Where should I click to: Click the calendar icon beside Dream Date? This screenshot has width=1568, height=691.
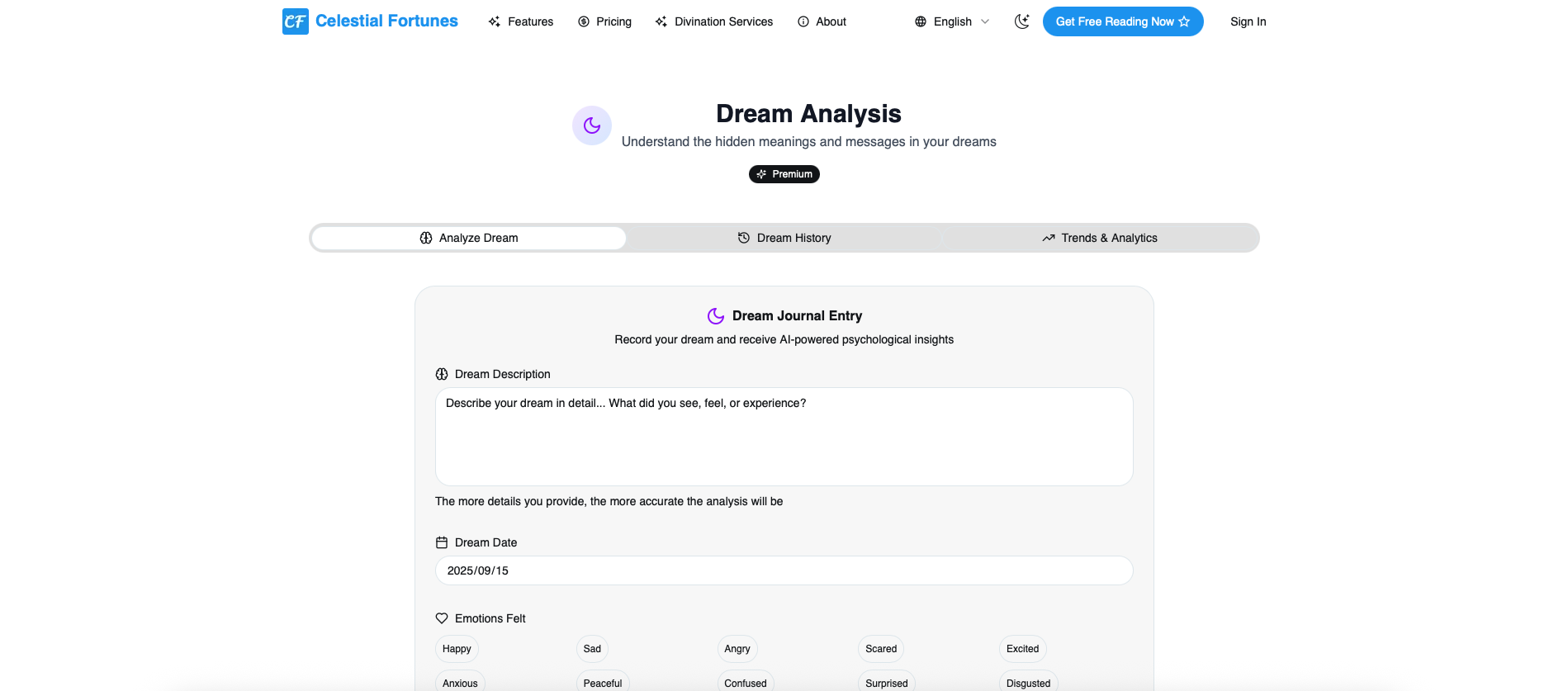tap(442, 542)
